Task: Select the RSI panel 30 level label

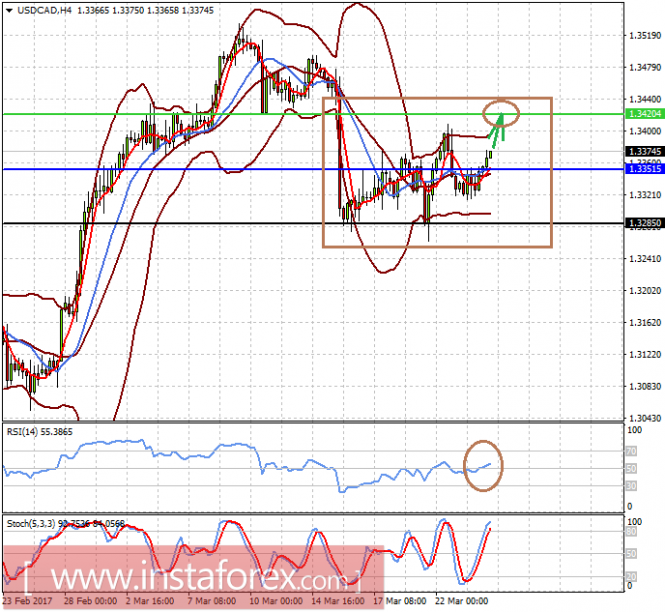Action: 631,486
